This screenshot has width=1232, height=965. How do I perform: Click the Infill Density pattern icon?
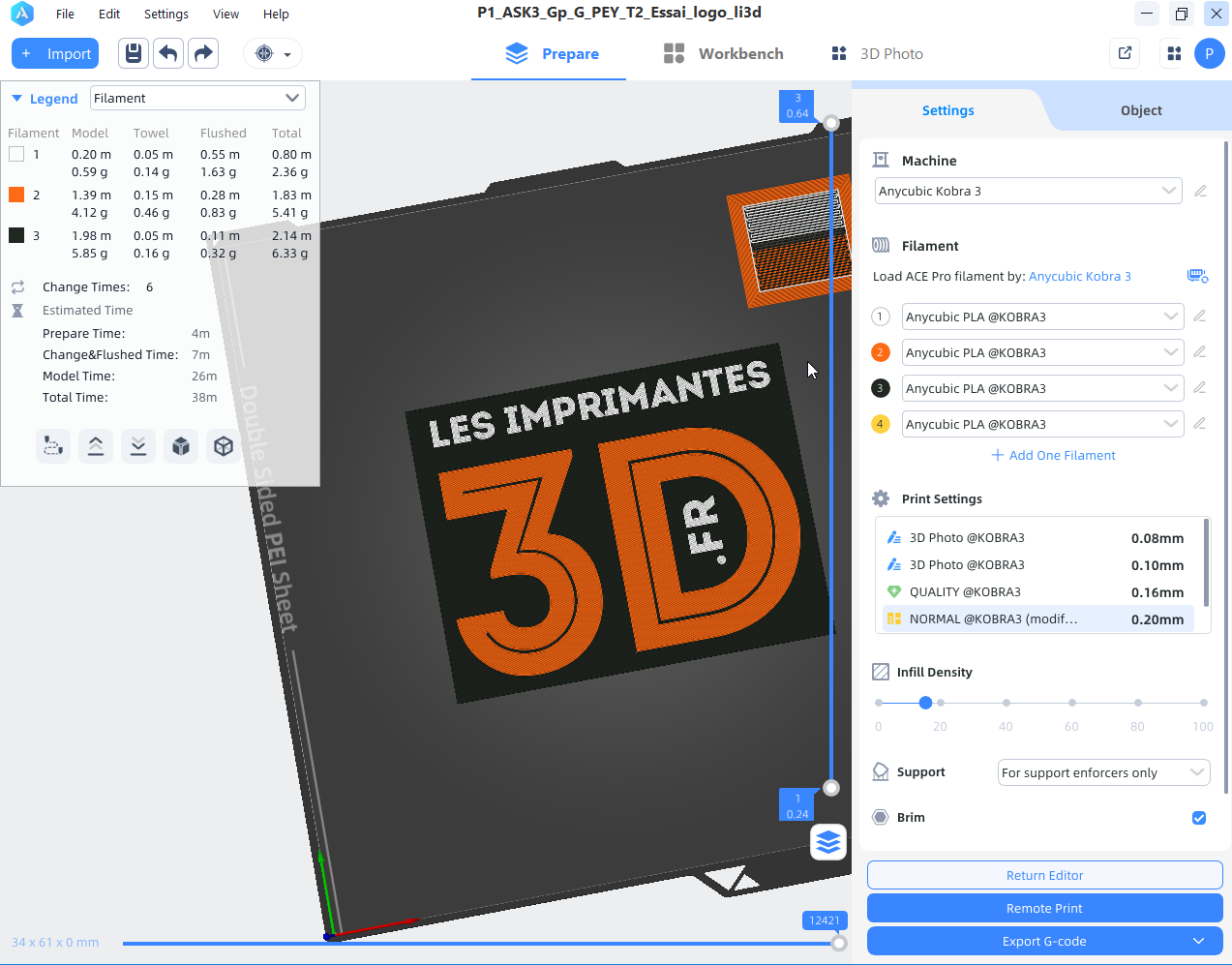click(881, 672)
